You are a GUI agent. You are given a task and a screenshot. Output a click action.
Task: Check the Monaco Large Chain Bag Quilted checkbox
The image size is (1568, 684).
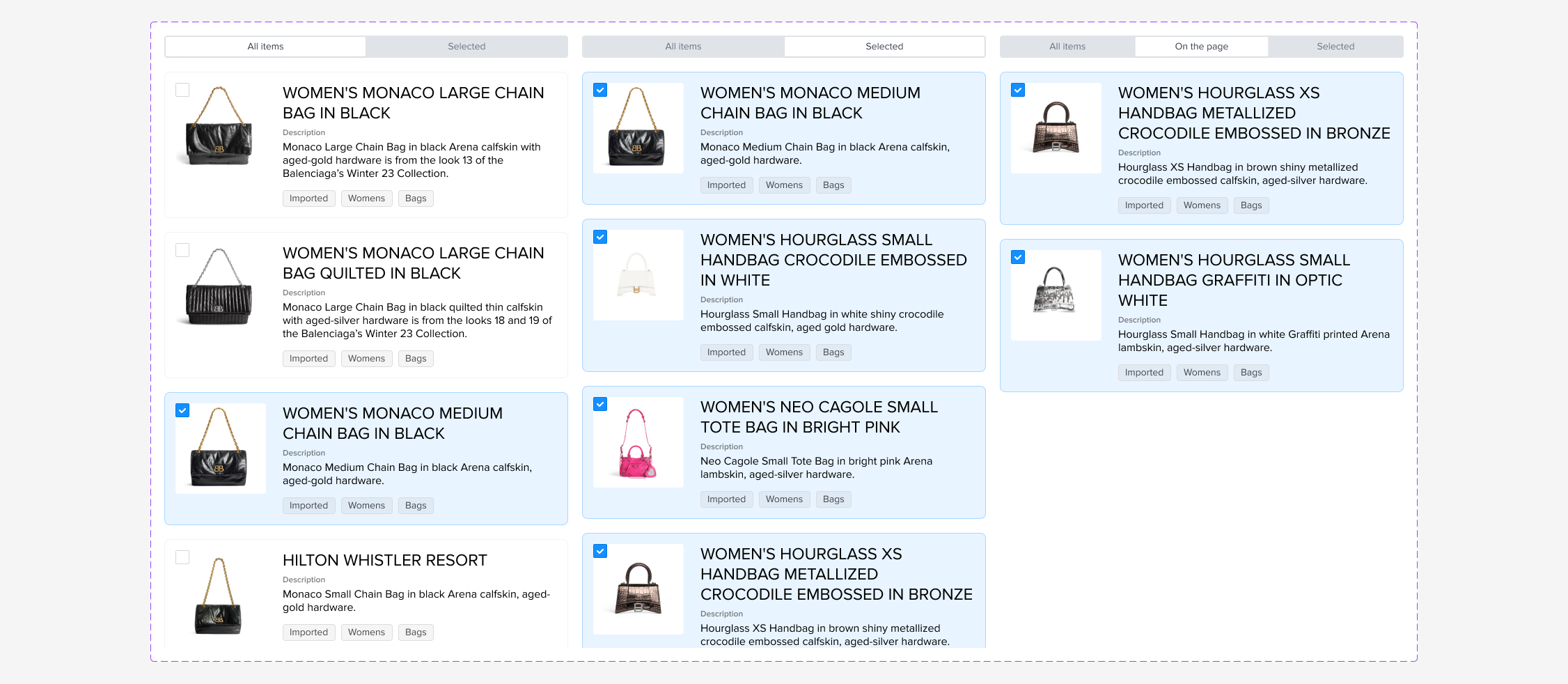coord(182,250)
